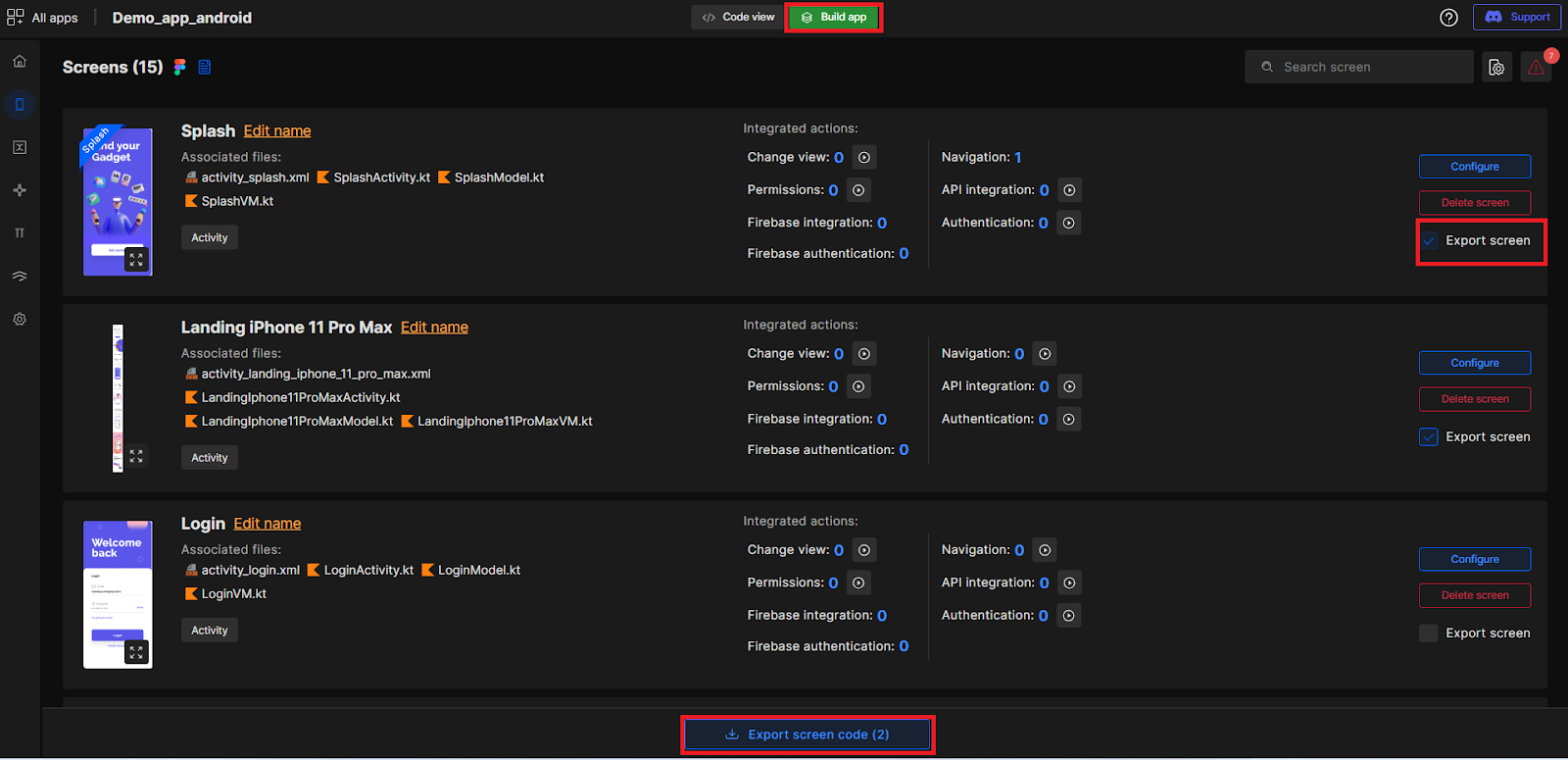The image size is (1568, 760).
Task: Open the Login screen thumbnail
Action: (x=118, y=594)
